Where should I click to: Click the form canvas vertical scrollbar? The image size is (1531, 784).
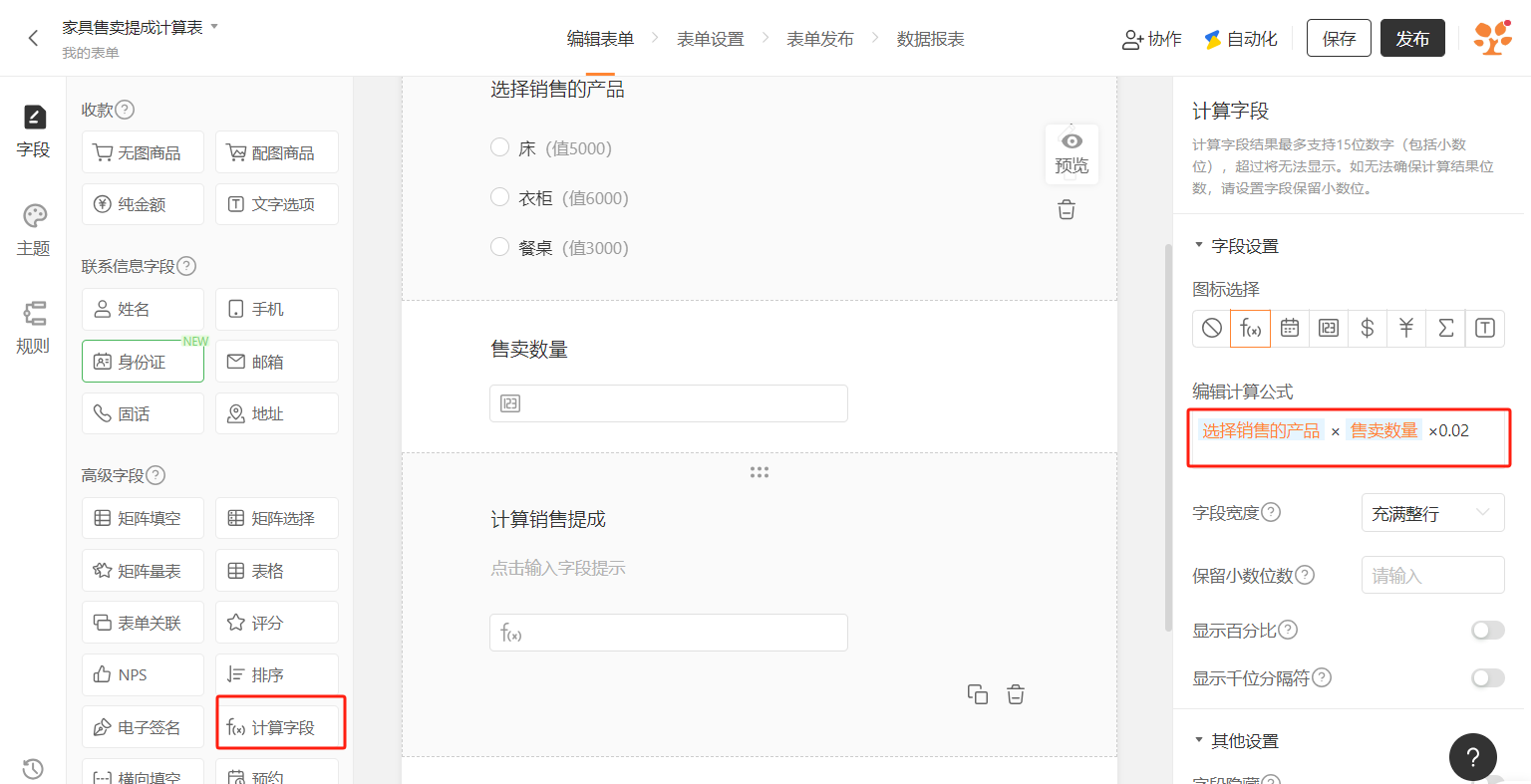point(1168,437)
